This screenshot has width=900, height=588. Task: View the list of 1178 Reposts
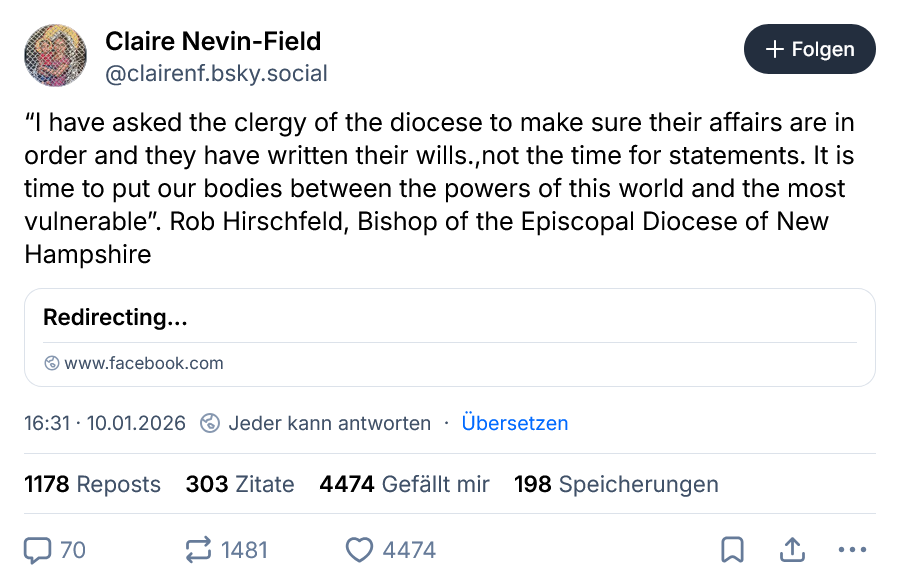[x=92, y=484]
